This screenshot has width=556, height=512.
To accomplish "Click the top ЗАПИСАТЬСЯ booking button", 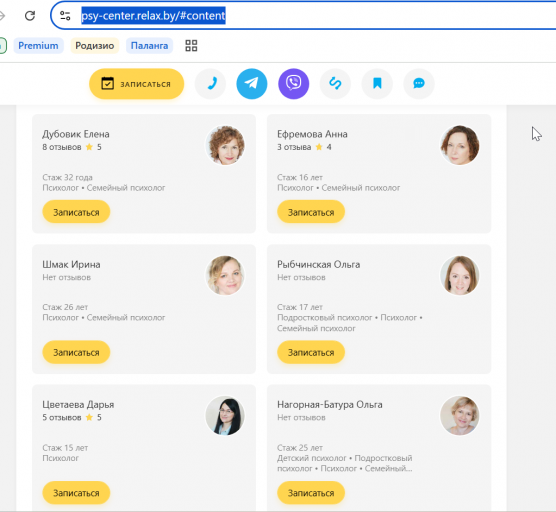I will click(x=137, y=84).
